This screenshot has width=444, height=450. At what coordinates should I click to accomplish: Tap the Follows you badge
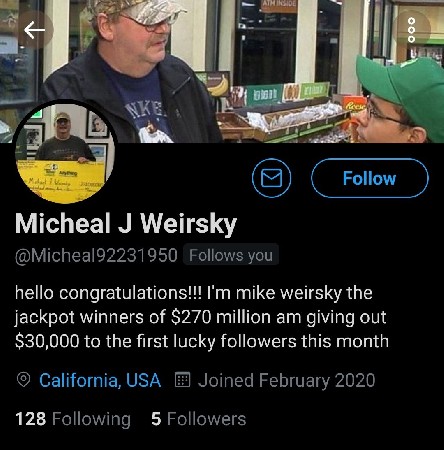pos(231,255)
